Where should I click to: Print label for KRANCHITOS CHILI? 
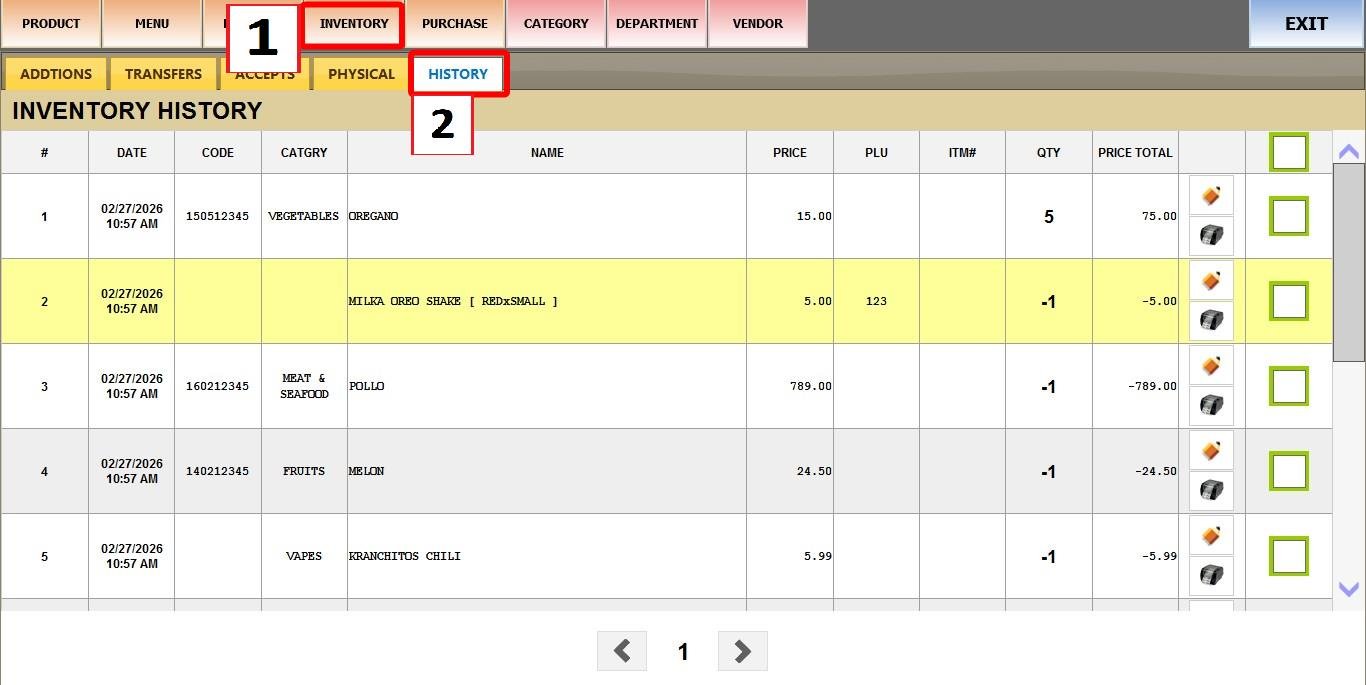pyautogui.click(x=1210, y=576)
